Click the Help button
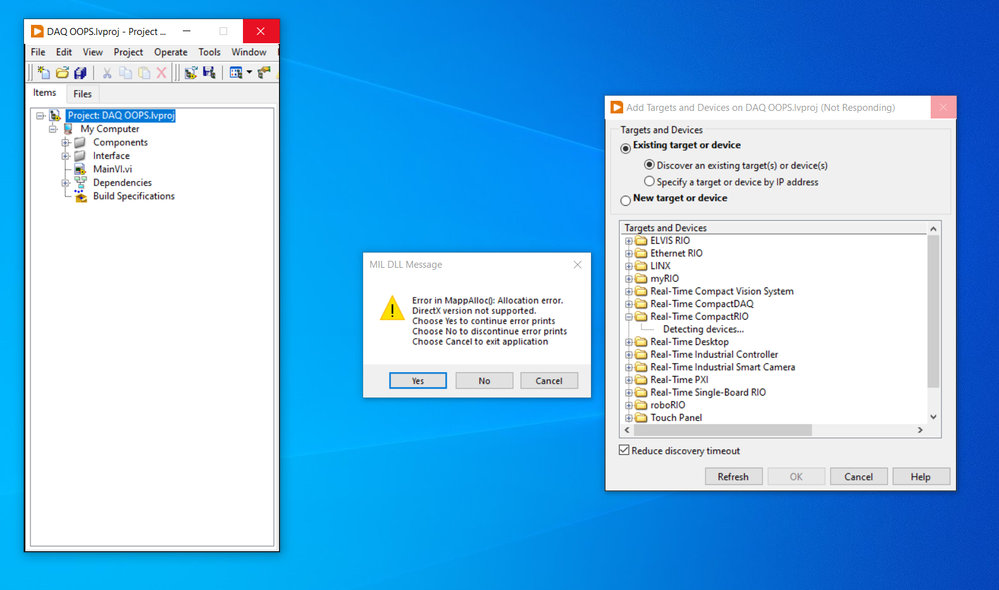This screenshot has width=999, height=590. 920,477
